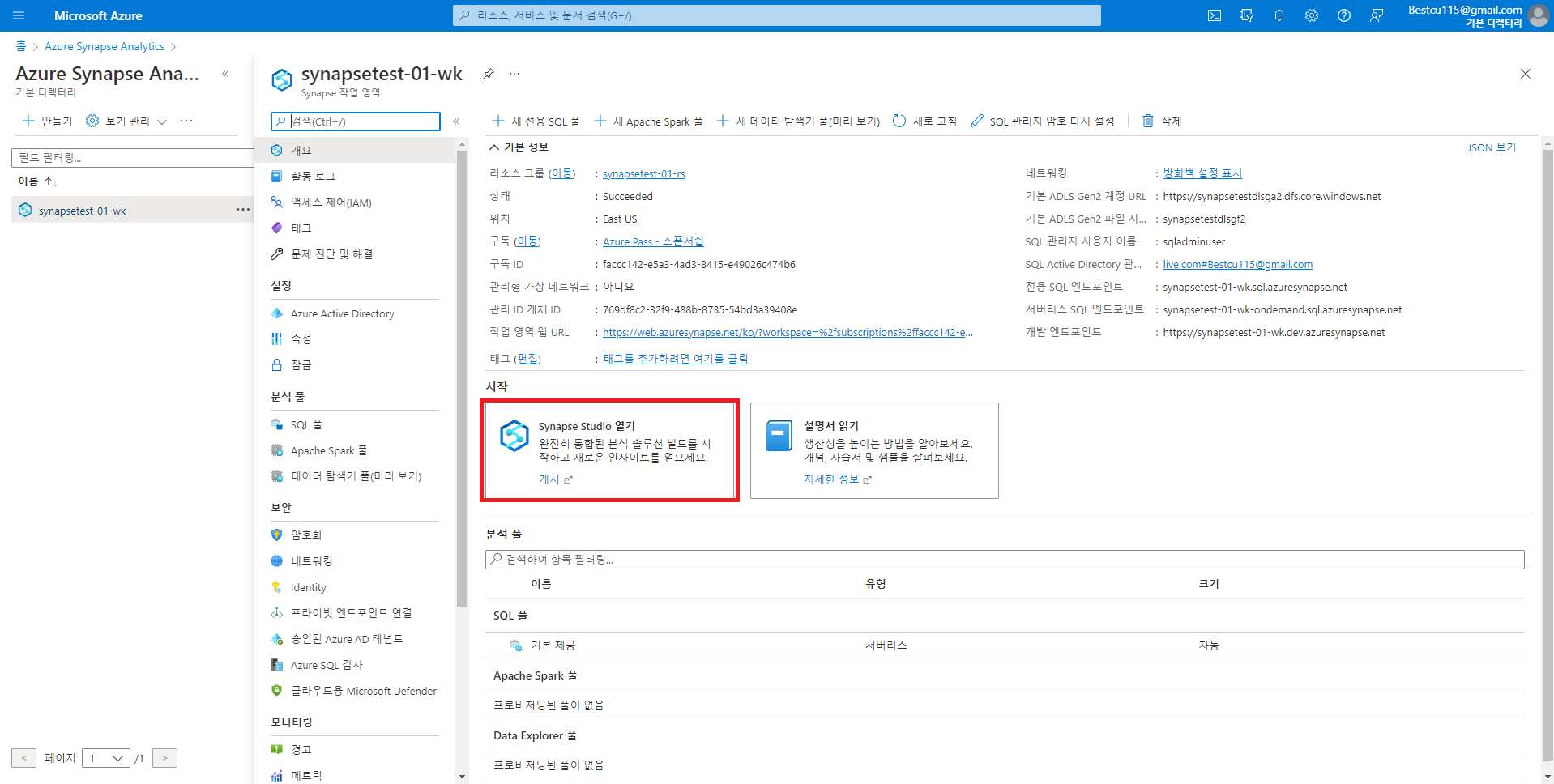Viewport: 1554px width, 784px height.
Task: Pin synapsetest-01-wk to dashboard
Action: click(489, 74)
